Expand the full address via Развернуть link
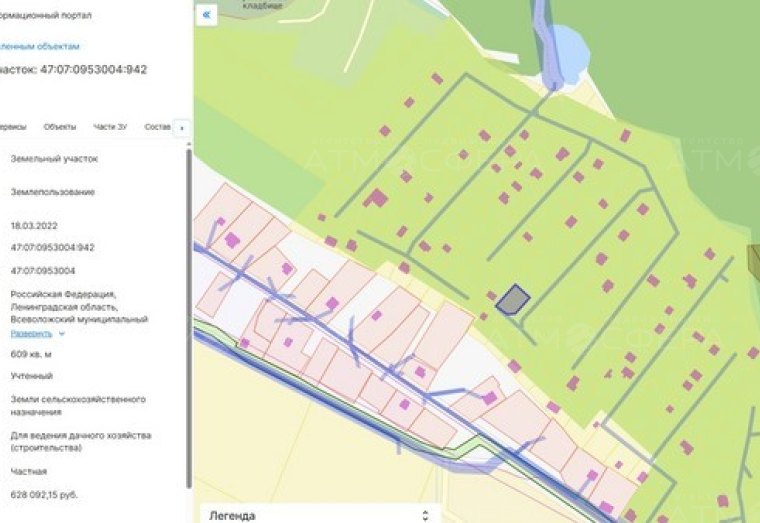760x523 pixels. point(31,333)
